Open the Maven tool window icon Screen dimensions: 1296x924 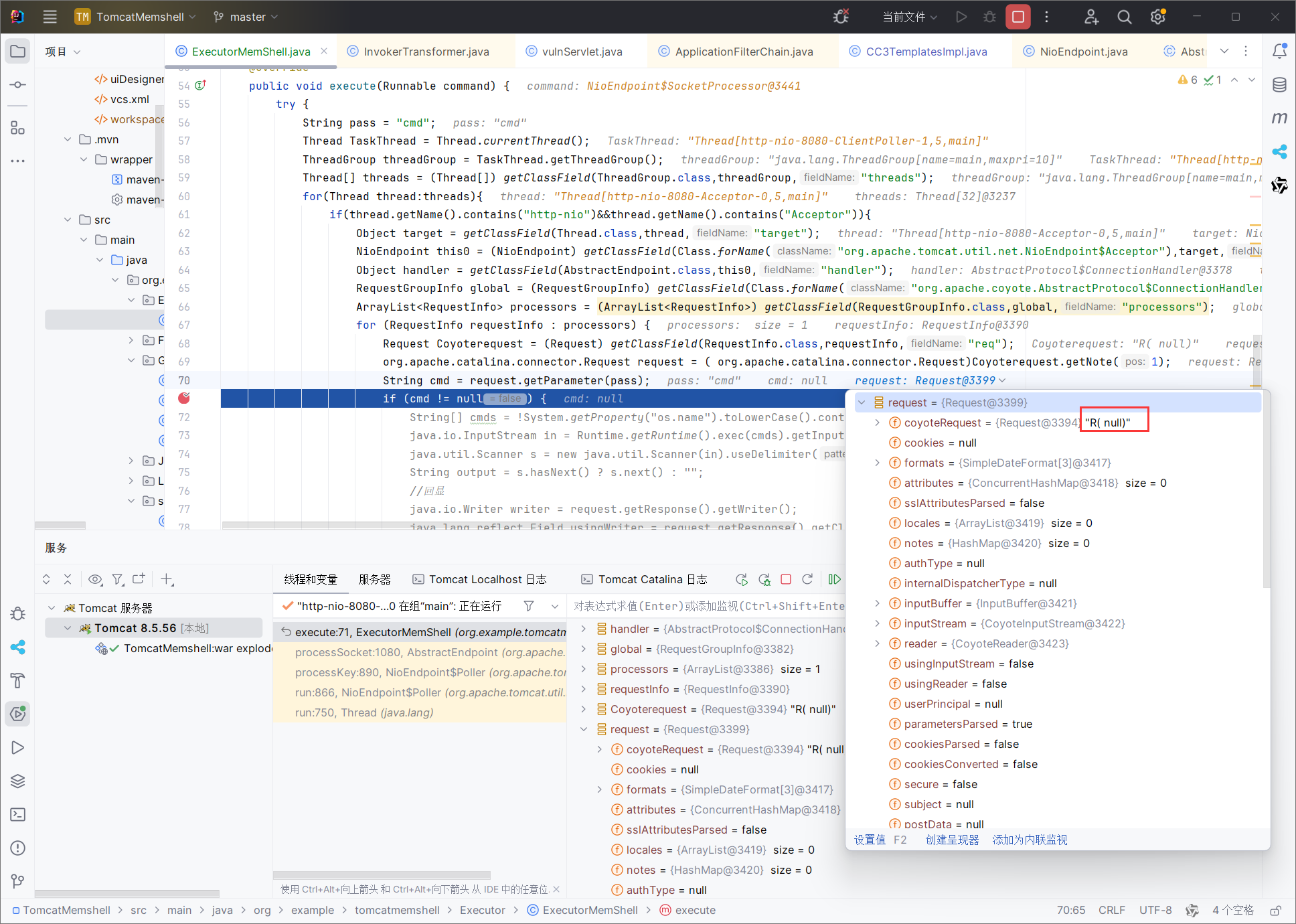click(x=1279, y=118)
